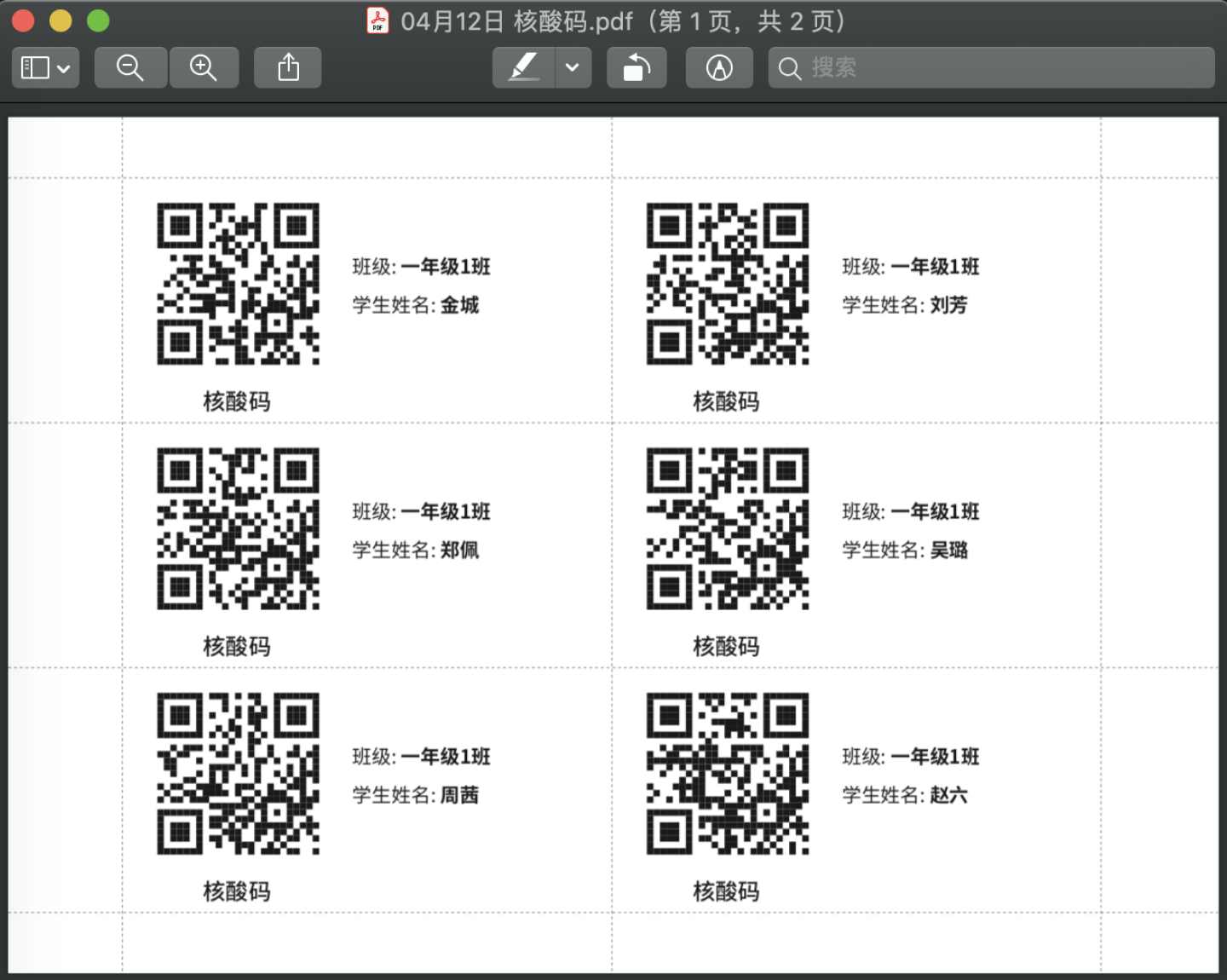Open the sidebar view options button
The width and height of the screenshot is (1227, 980).
(x=45, y=67)
